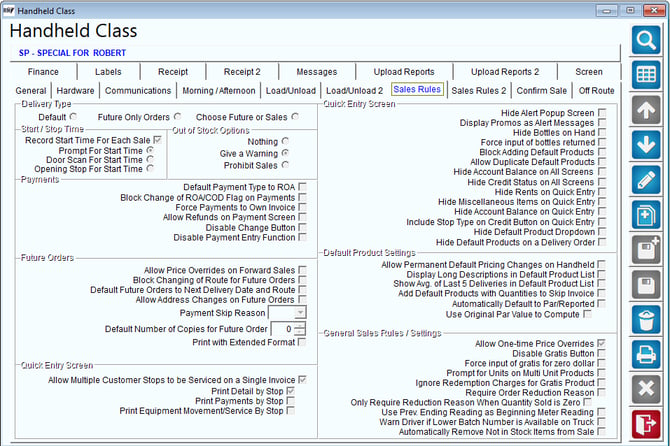Check Allow Multiple Customer Stops on Single Invoice
The height and width of the screenshot is (446, 670).
(303, 379)
